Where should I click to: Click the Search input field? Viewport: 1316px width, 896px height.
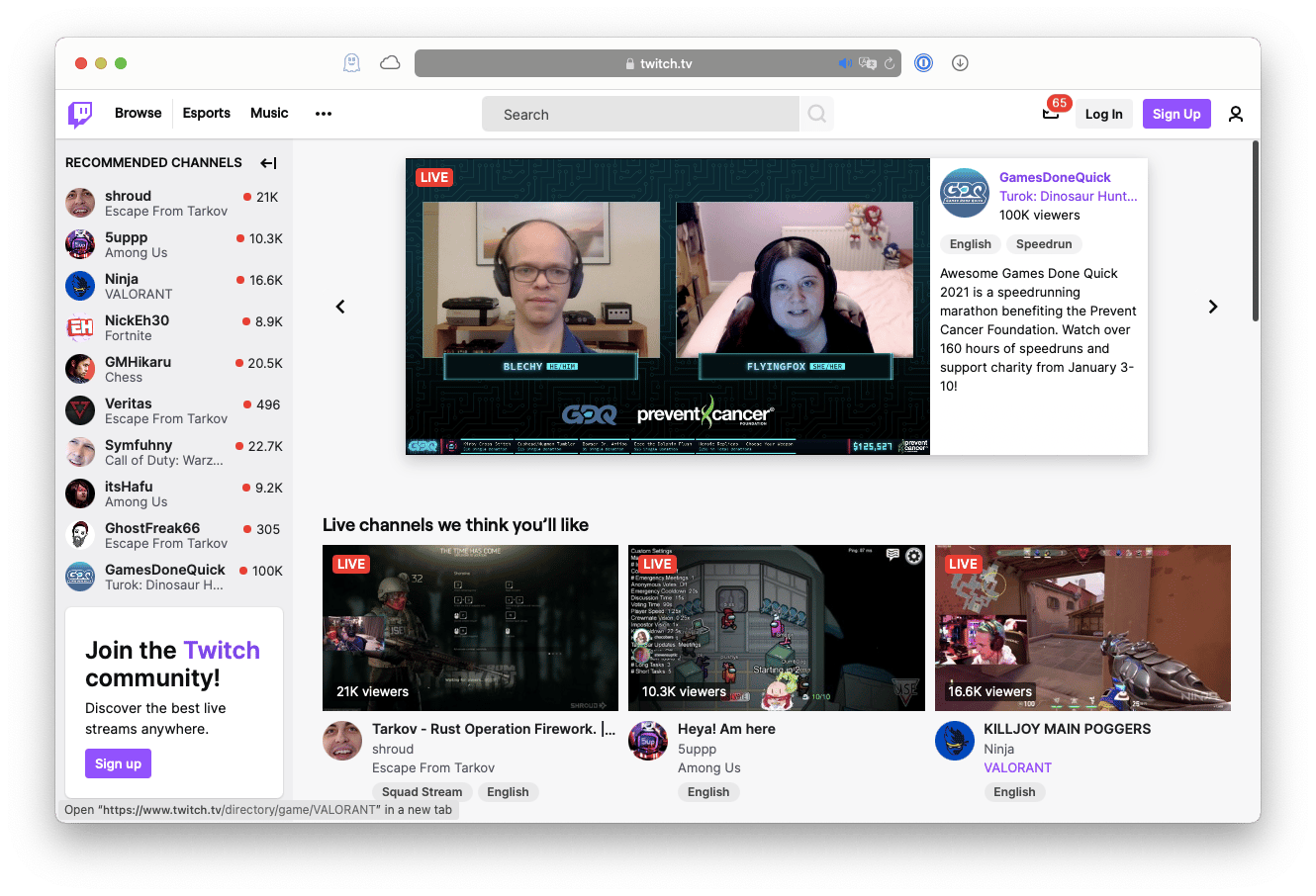640,114
